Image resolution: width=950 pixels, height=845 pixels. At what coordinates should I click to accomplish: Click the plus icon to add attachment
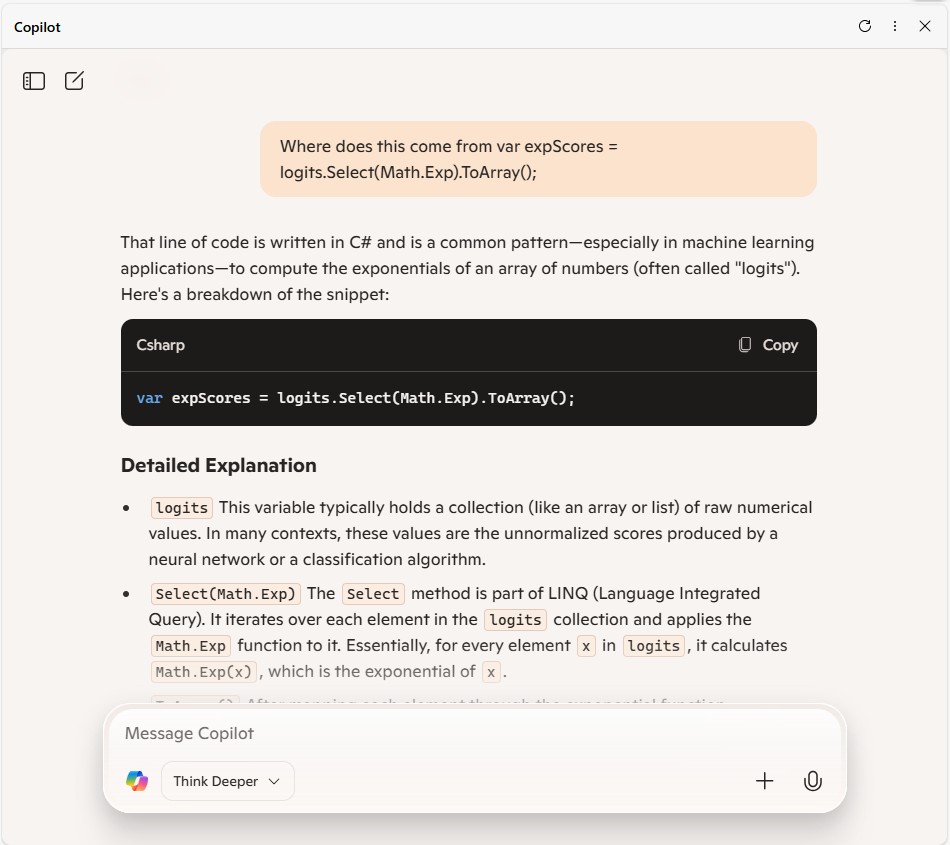point(765,781)
